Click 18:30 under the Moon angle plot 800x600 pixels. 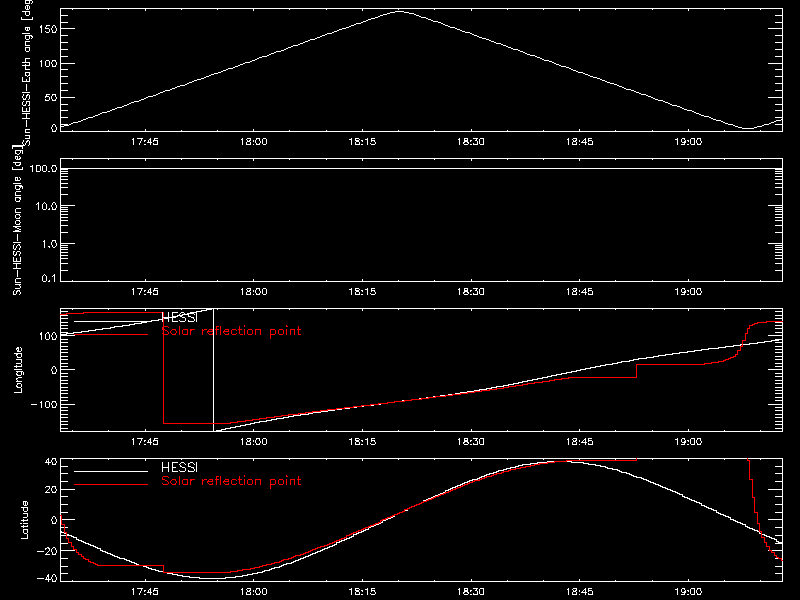pyautogui.click(x=471, y=292)
